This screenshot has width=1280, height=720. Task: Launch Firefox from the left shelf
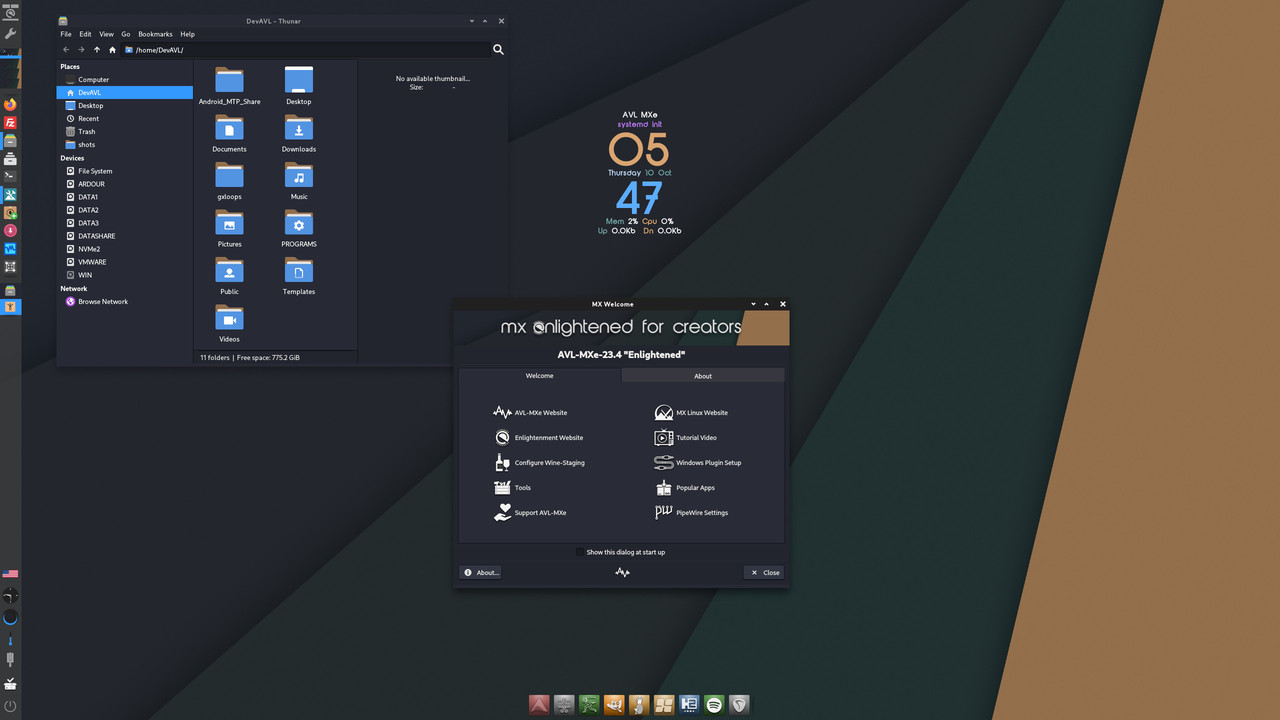coord(11,104)
